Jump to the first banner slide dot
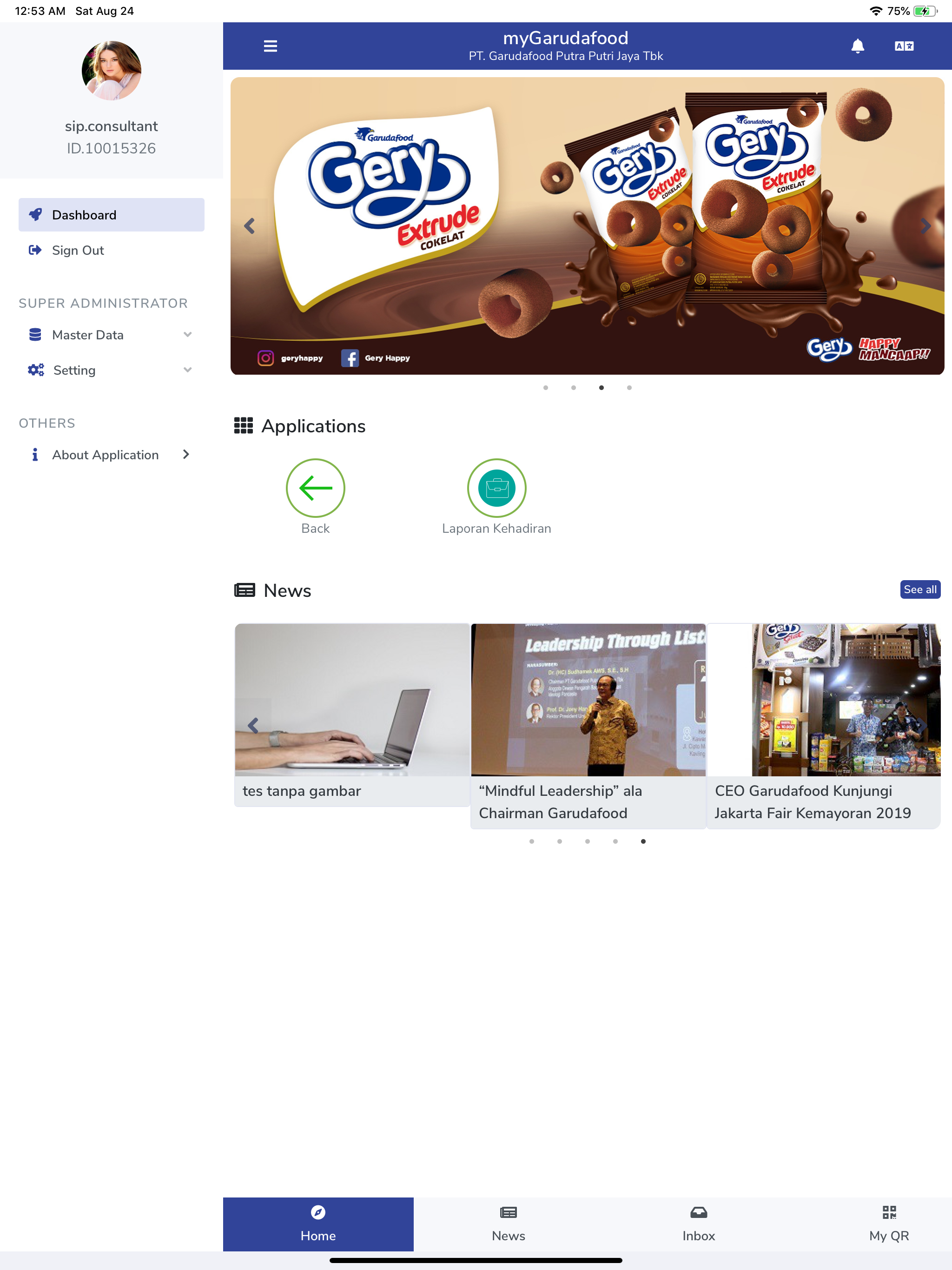The height and width of the screenshot is (1270, 952). (x=545, y=388)
